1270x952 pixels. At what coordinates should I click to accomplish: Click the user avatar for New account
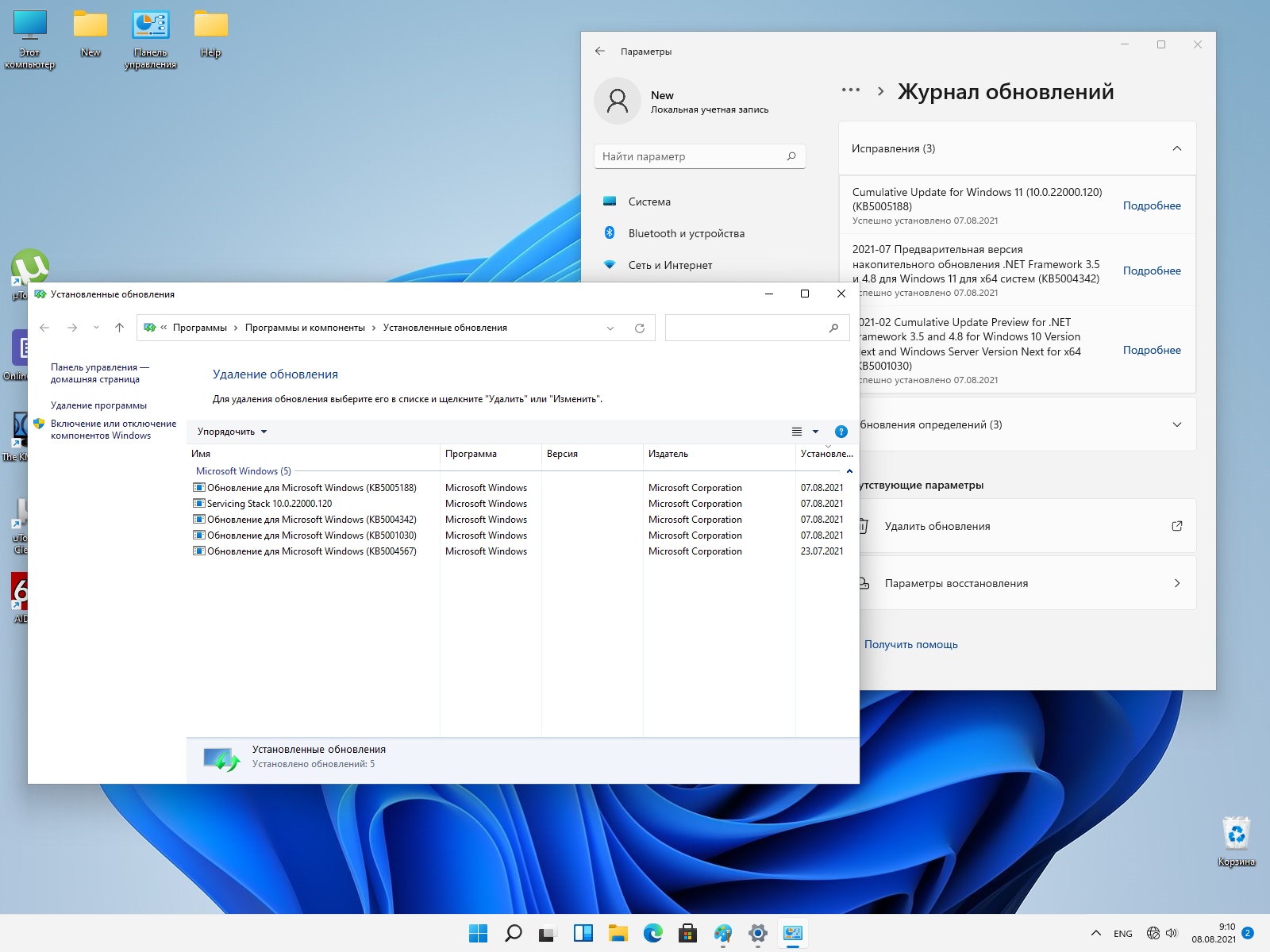tap(618, 101)
